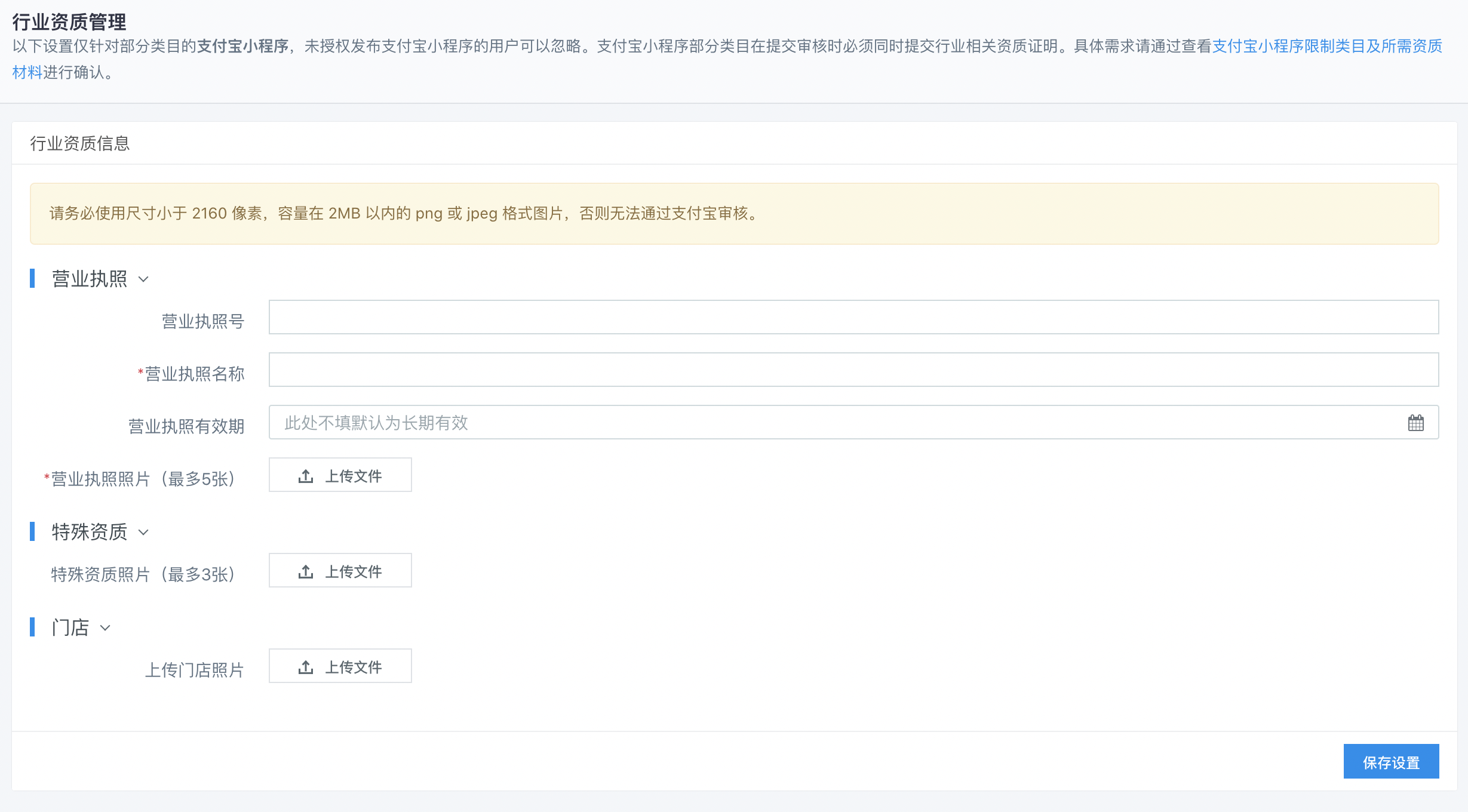Click the 上传门店照片 label

[x=195, y=670]
